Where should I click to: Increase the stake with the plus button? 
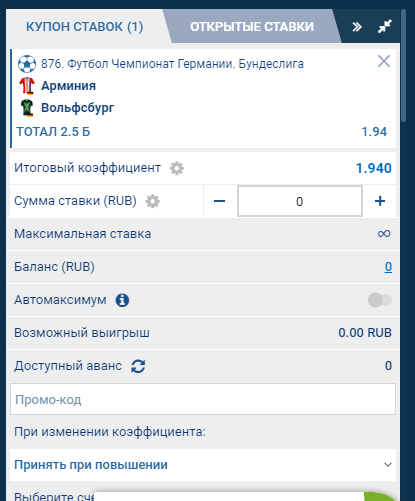380,201
